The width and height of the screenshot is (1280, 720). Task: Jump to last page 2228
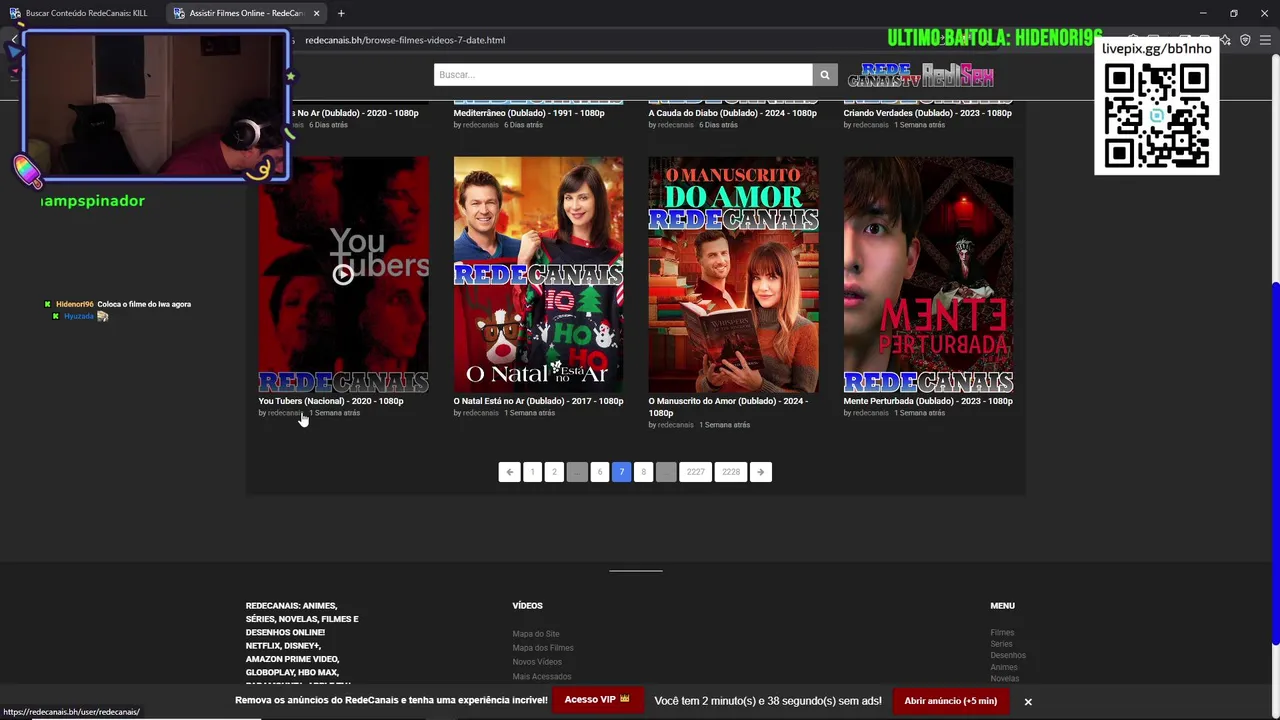click(731, 472)
